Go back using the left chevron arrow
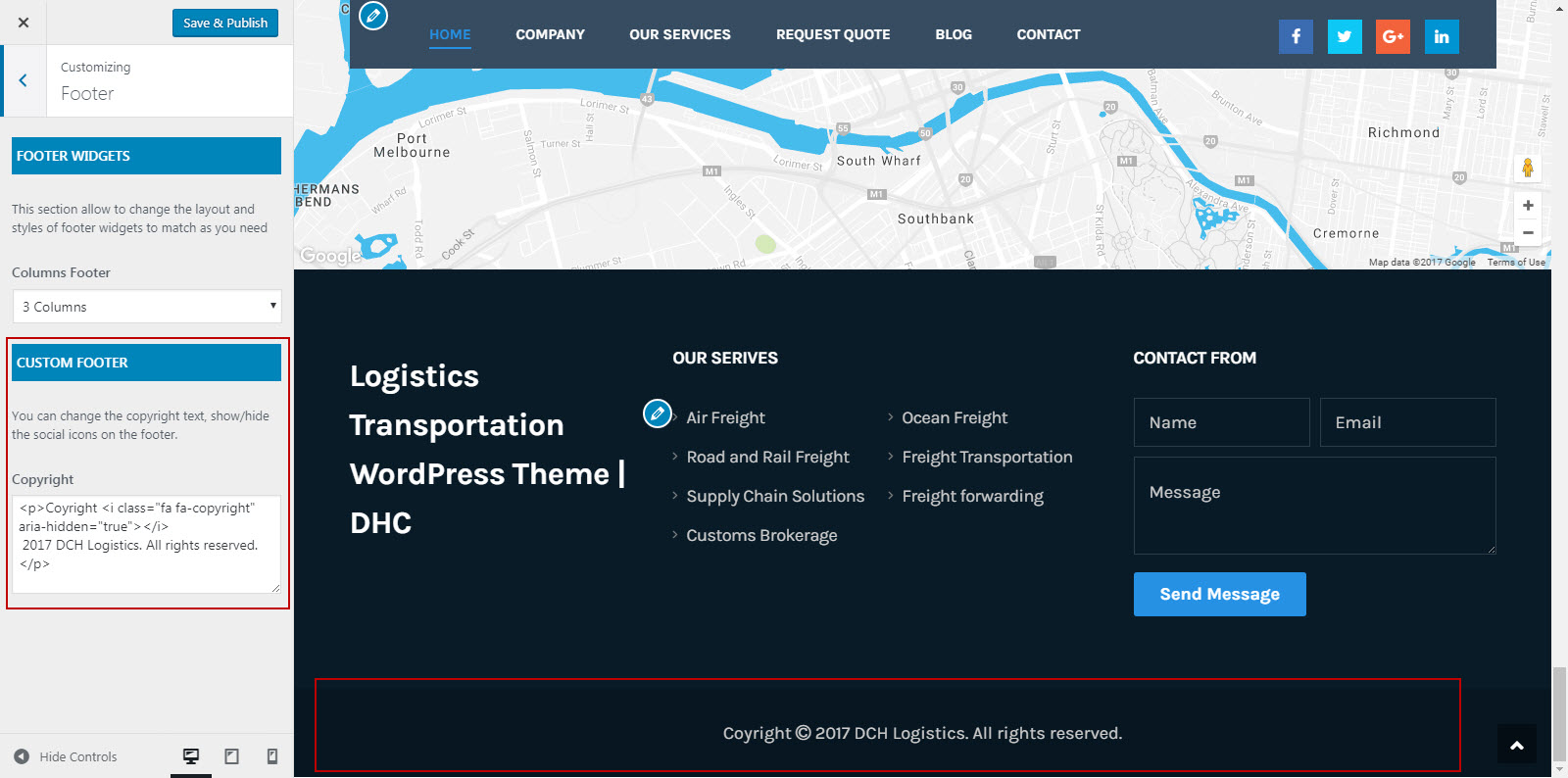 click(x=23, y=81)
